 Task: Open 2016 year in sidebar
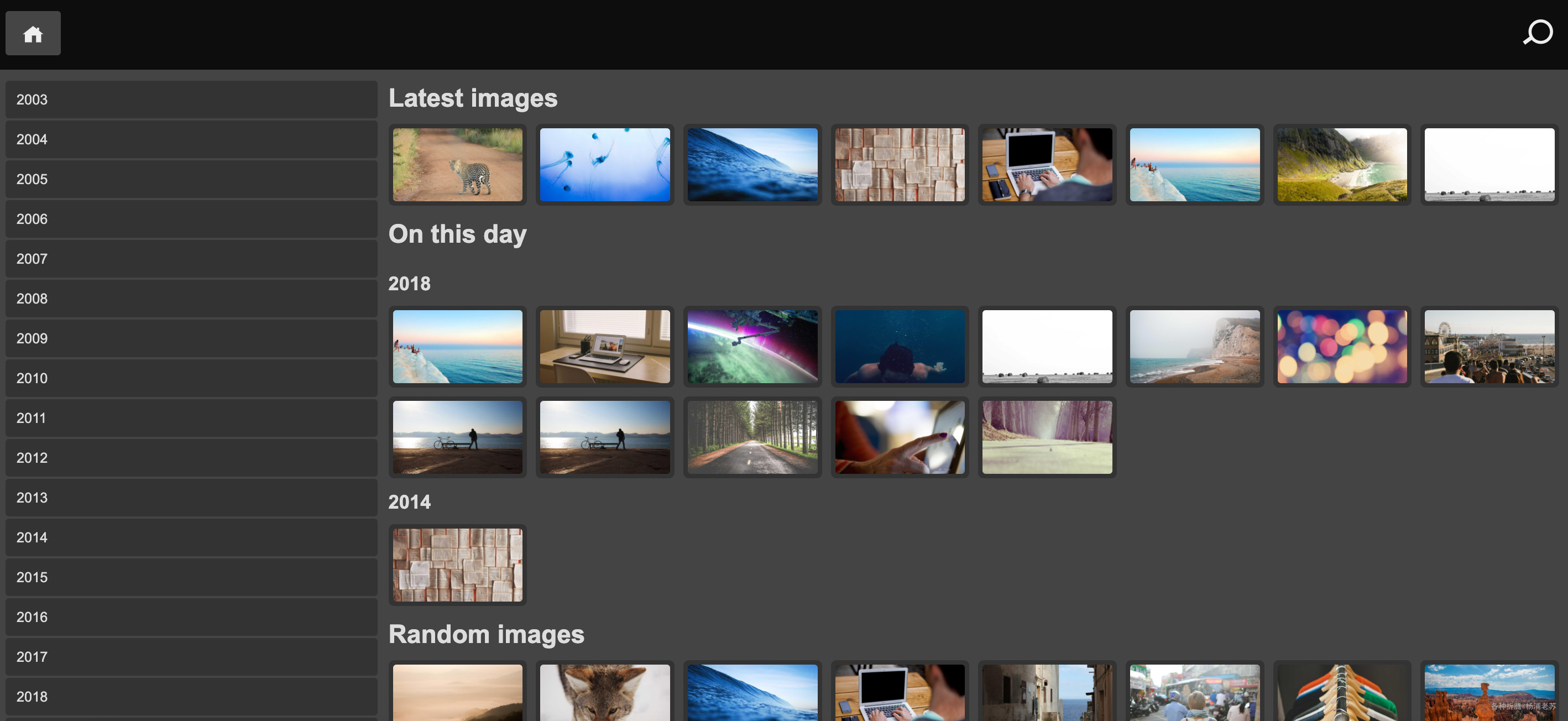coord(191,617)
